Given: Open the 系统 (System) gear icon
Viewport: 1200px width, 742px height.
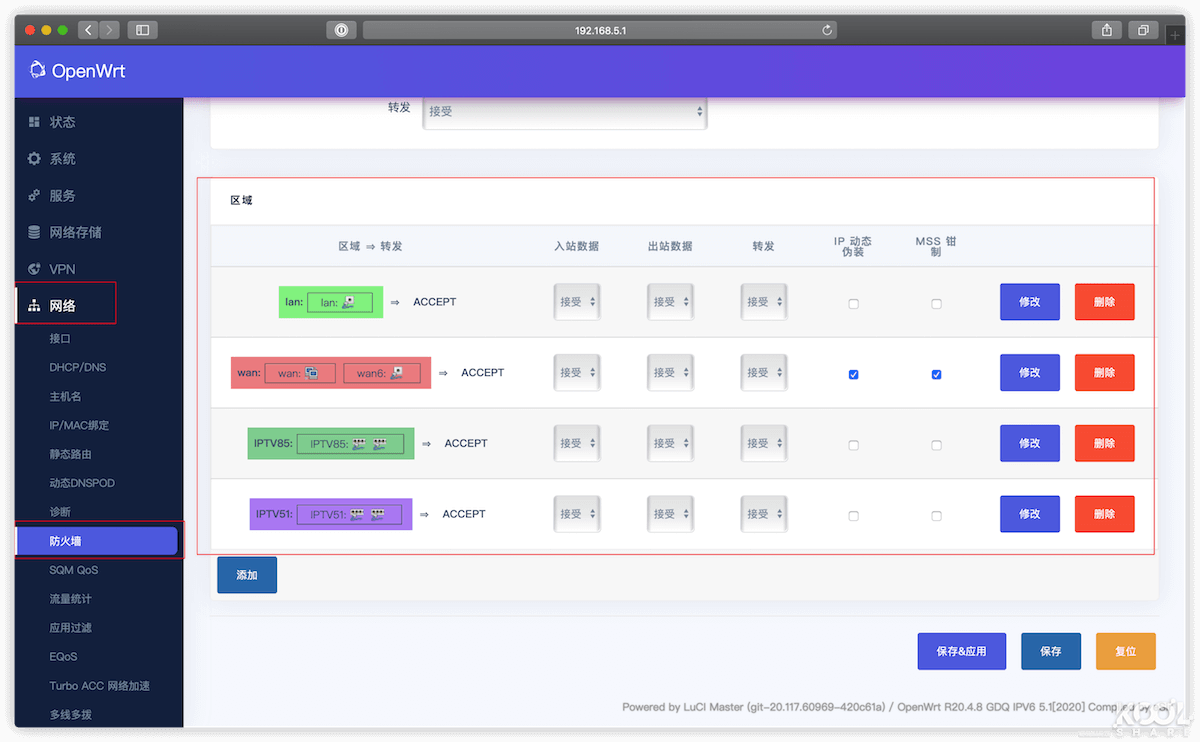Looking at the screenshot, I should coord(36,158).
